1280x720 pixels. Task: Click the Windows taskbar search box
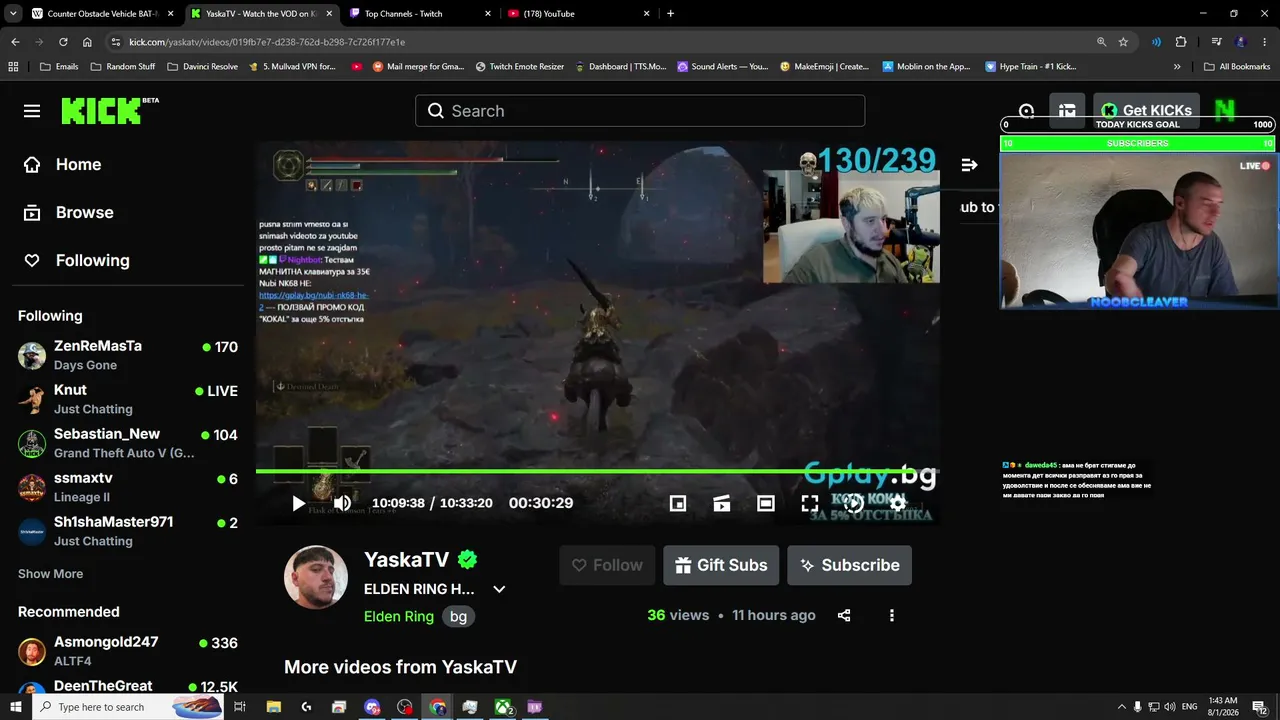click(130, 707)
